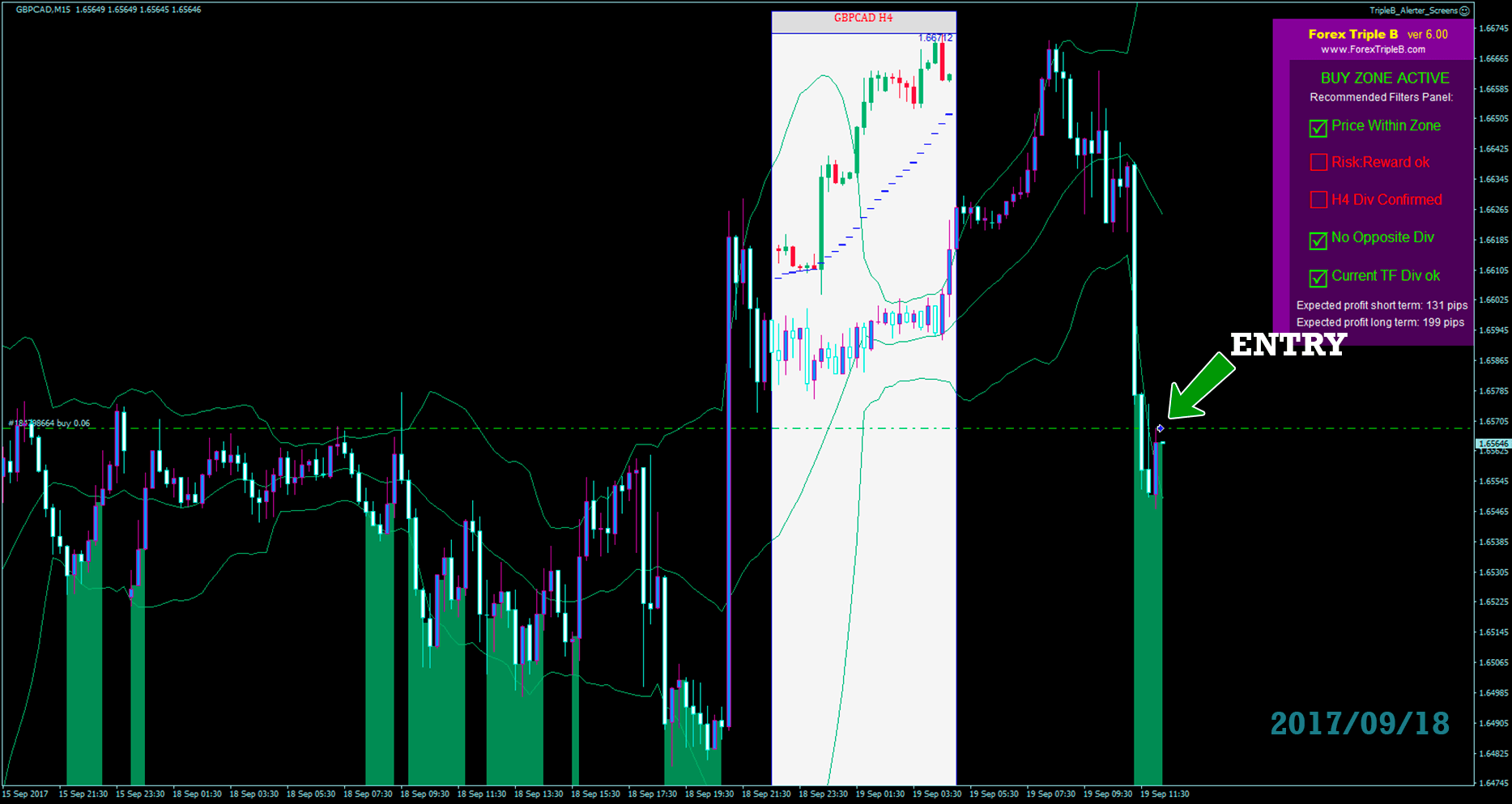Click the Forex Triple B panel title
Viewport: 1512px width, 804px height.
pos(1352,34)
